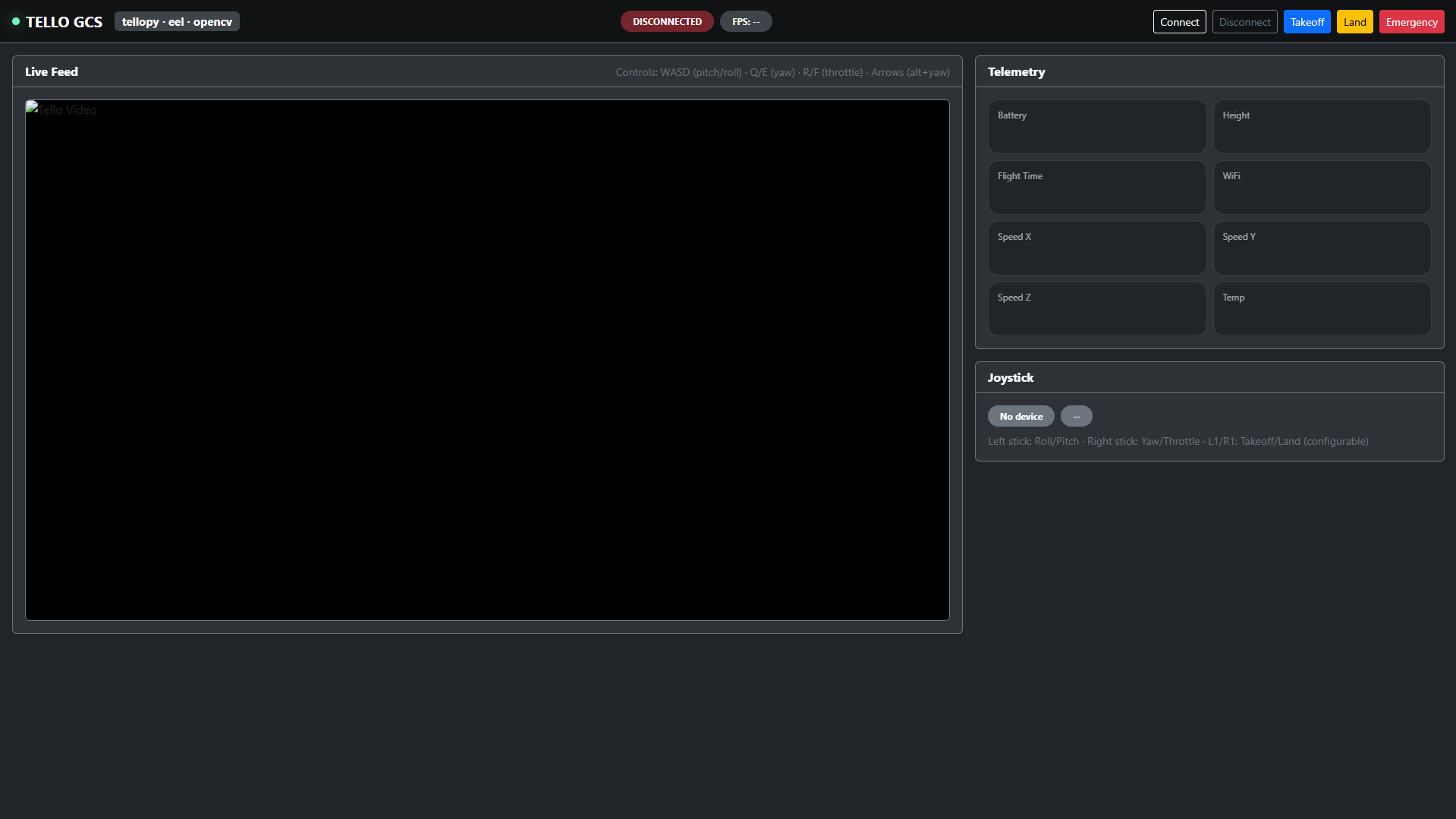This screenshot has width=1456, height=819.
Task: Click the FPS indicator badge
Action: click(745, 22)
